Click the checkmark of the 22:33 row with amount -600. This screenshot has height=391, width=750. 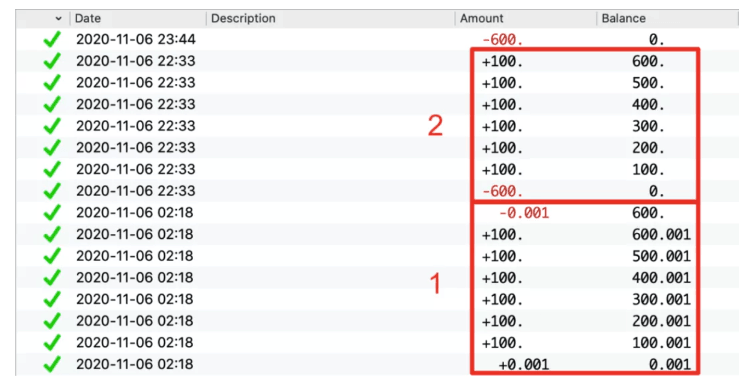point(52,190)
